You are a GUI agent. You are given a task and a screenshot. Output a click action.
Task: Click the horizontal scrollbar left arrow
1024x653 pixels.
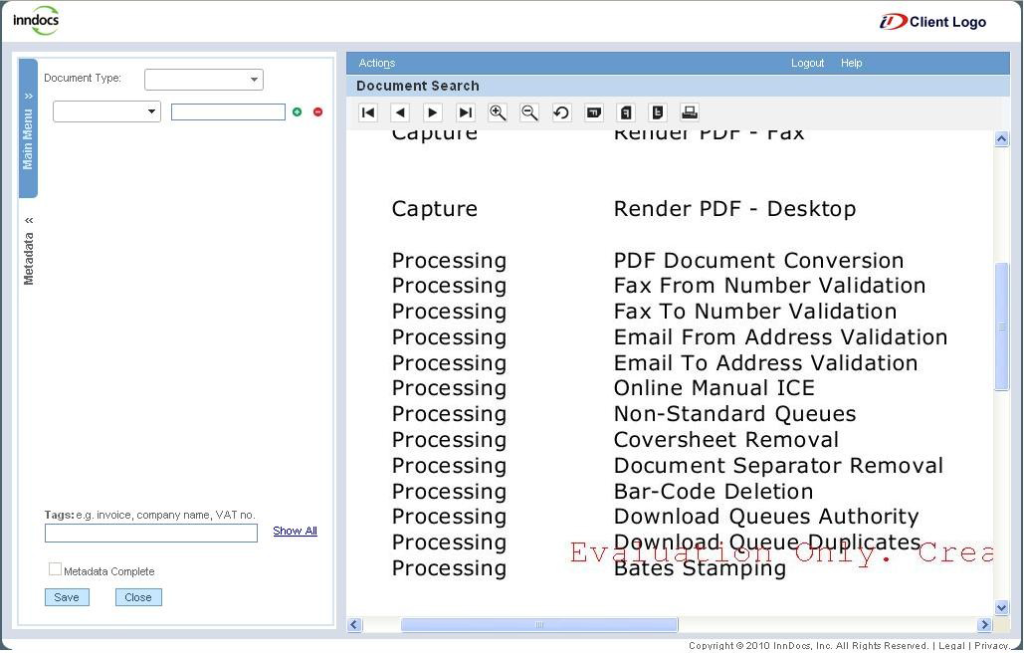pos(355,625)
